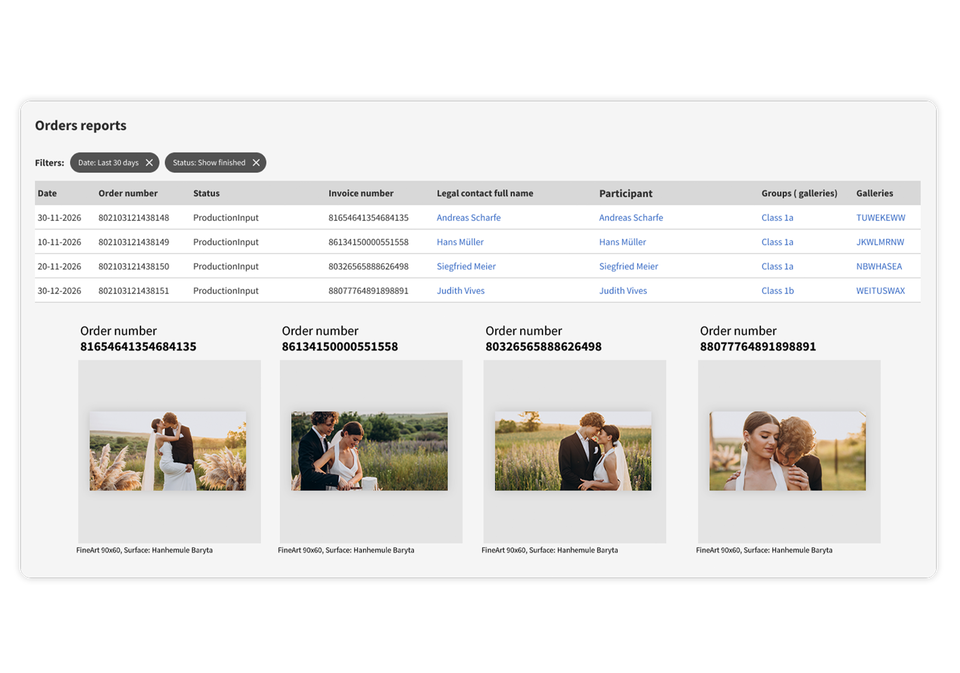Screen dimensions: 960x673
Task: Open gallery WEITUSWAX link
Action: pos(880,291)
